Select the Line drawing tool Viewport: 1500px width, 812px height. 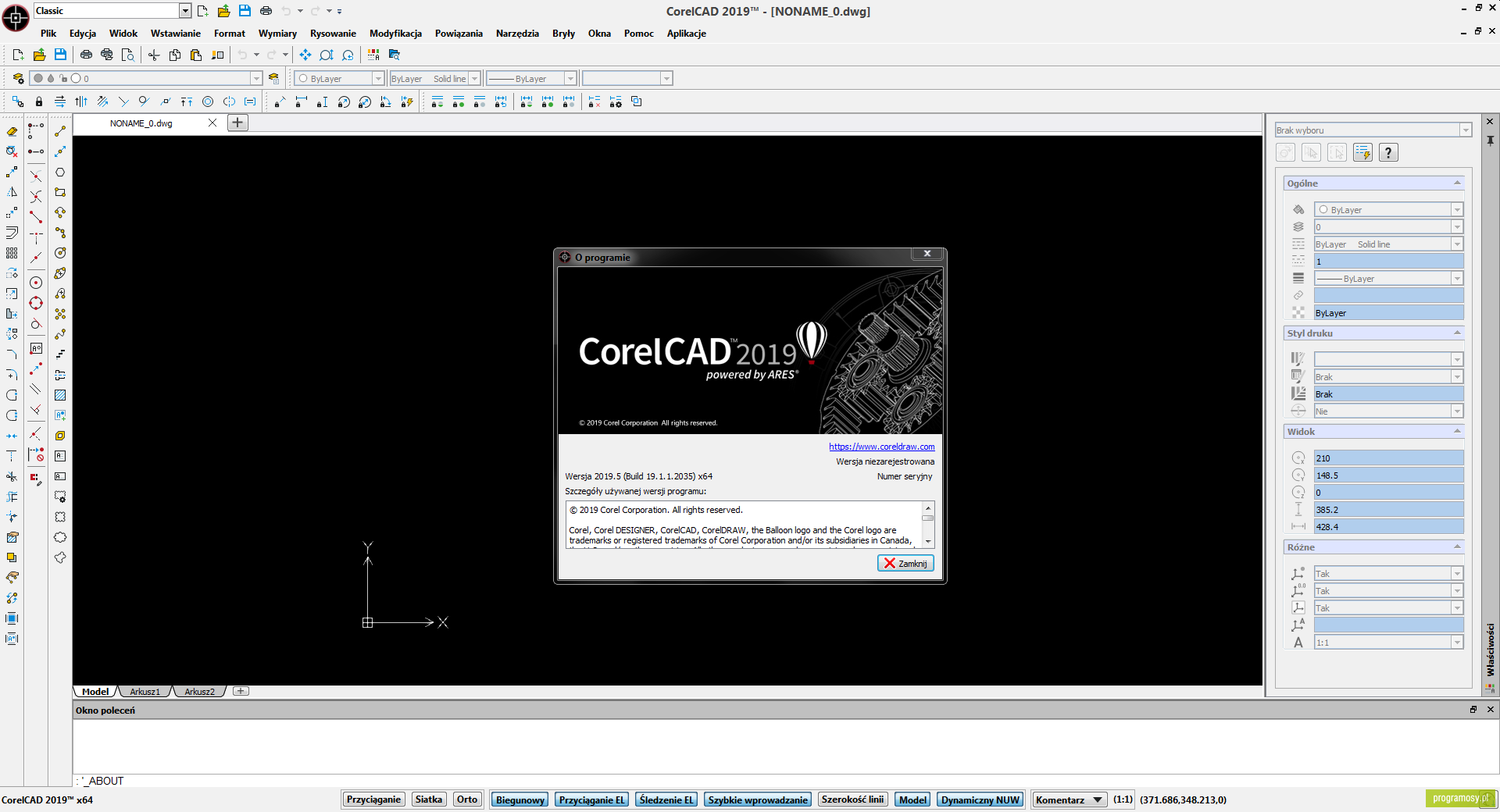[60, 131]
